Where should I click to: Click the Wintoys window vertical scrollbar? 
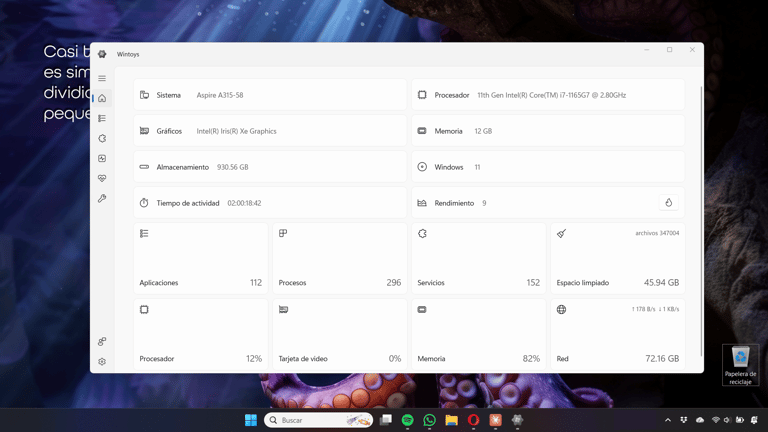coord(701,221)
